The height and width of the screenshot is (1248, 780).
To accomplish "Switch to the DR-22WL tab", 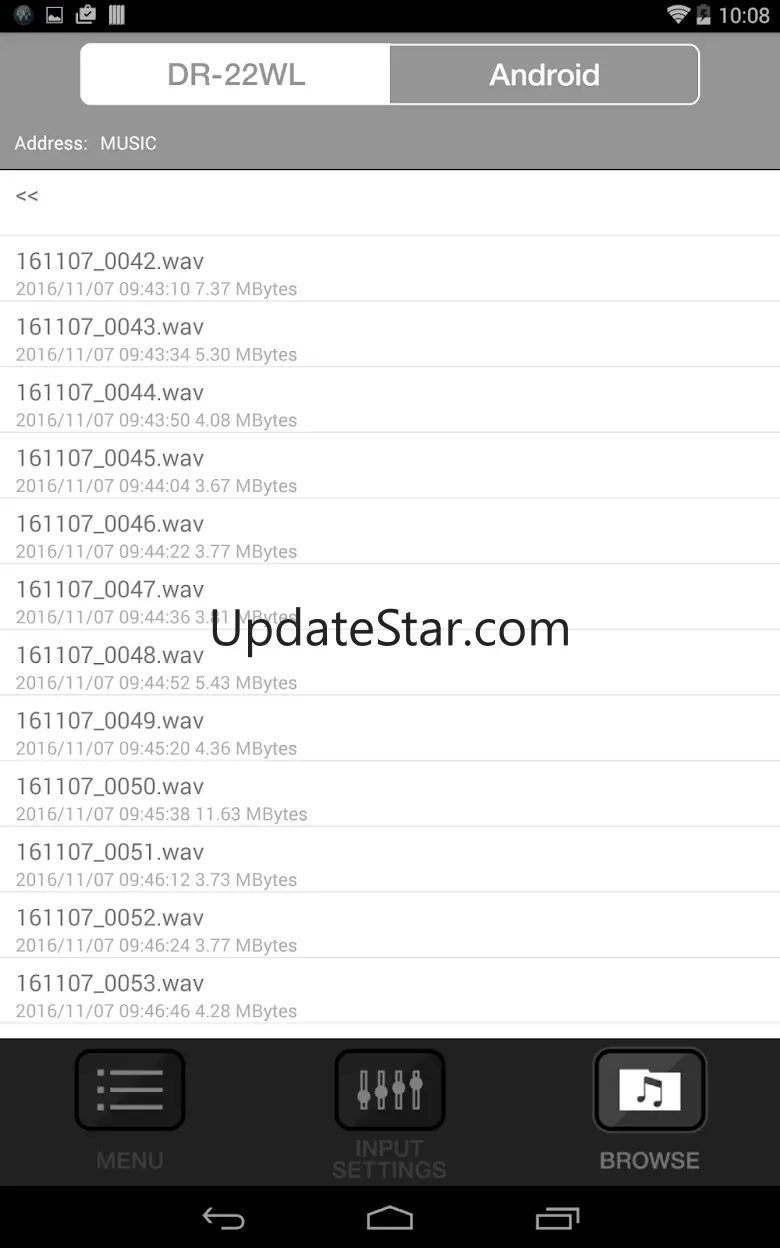I will click(235, 74).
